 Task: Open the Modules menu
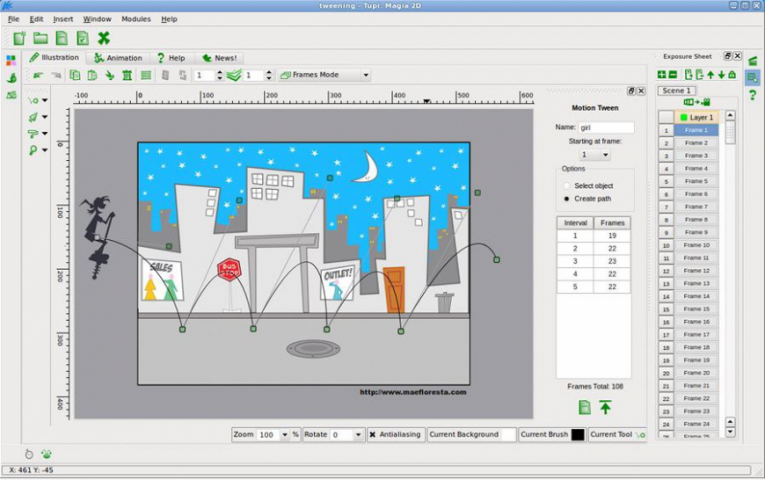(x=136, y=19)
